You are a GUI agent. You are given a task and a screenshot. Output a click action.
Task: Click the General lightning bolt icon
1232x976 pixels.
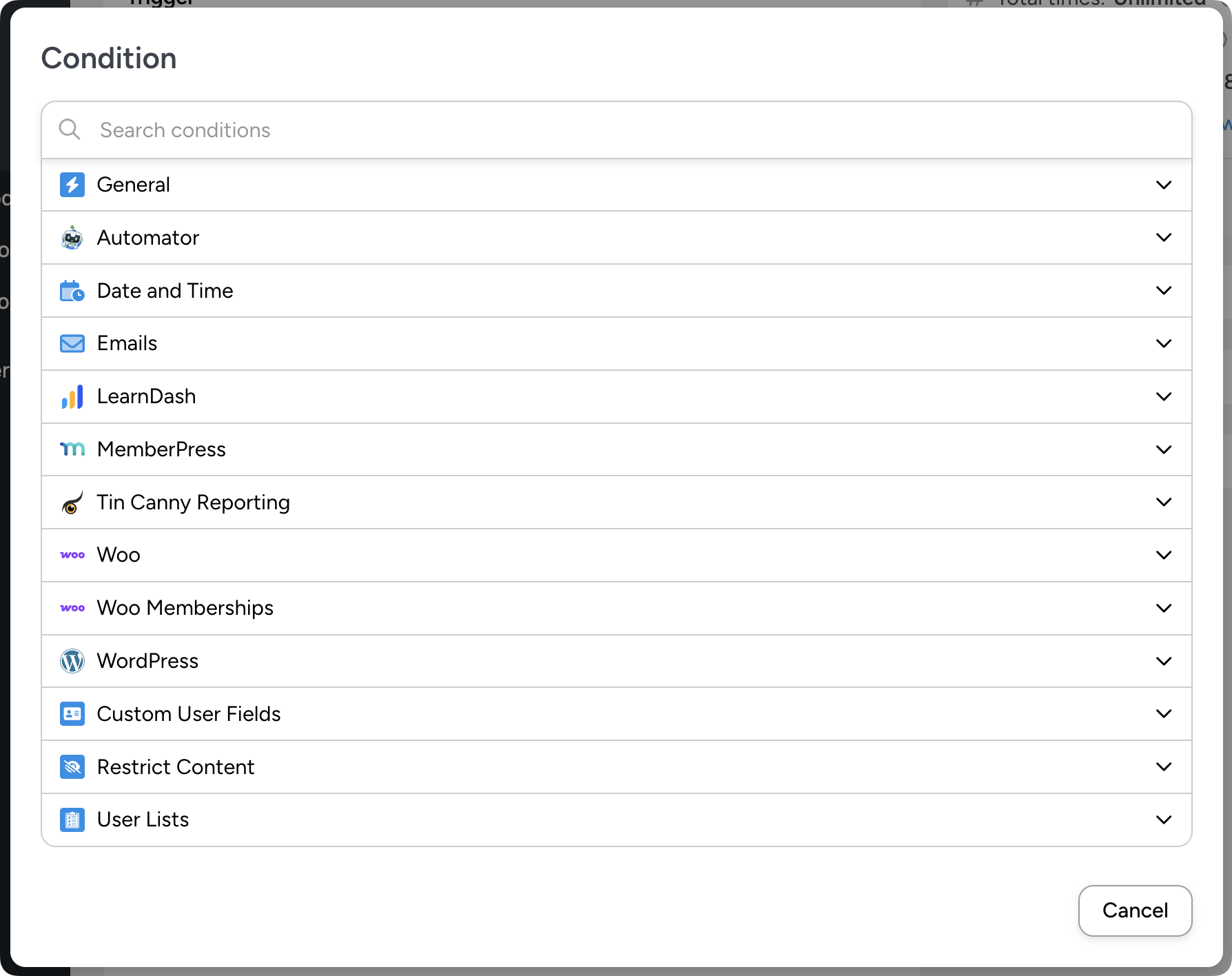72,185
